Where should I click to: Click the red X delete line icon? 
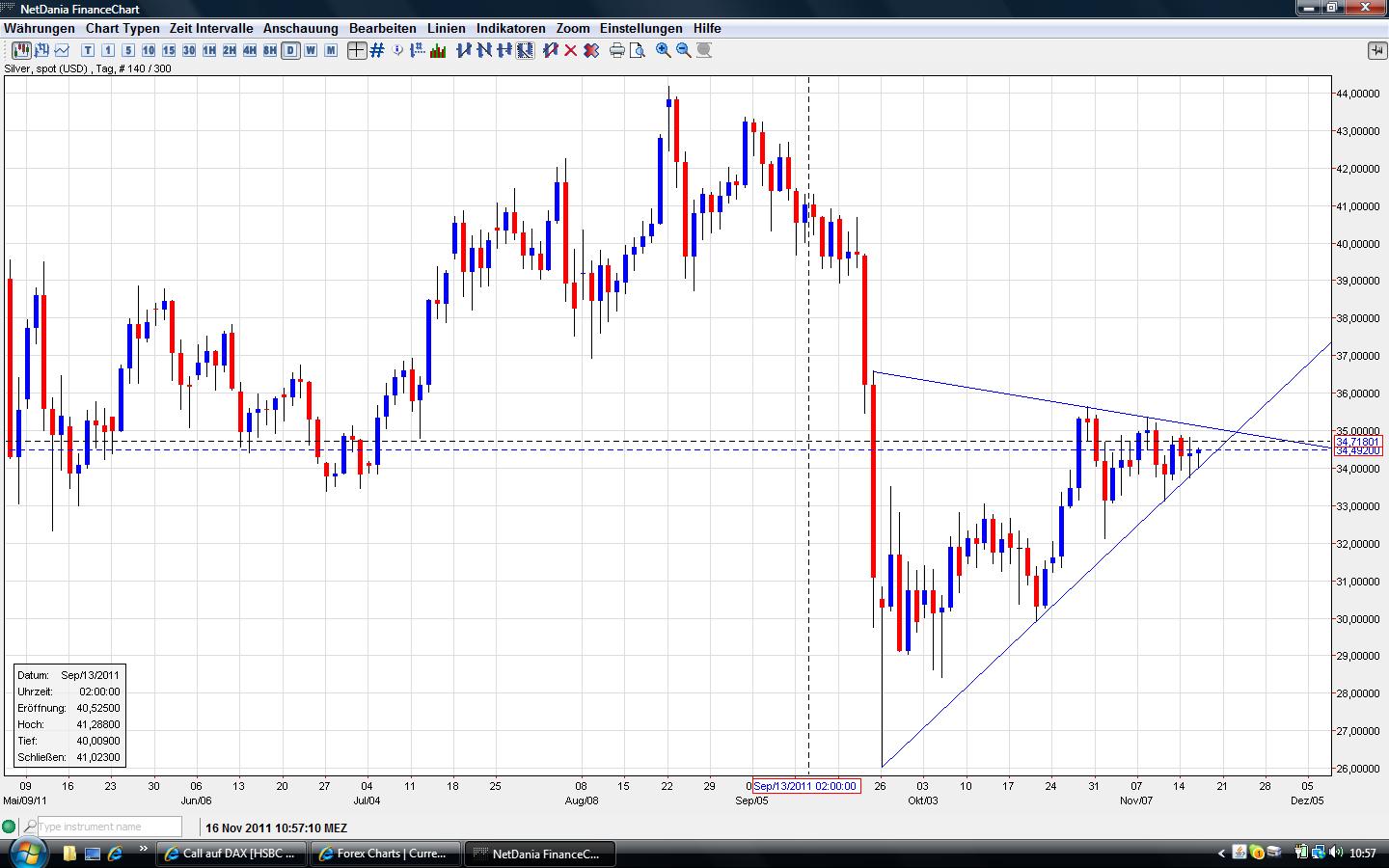click(571, 50)
